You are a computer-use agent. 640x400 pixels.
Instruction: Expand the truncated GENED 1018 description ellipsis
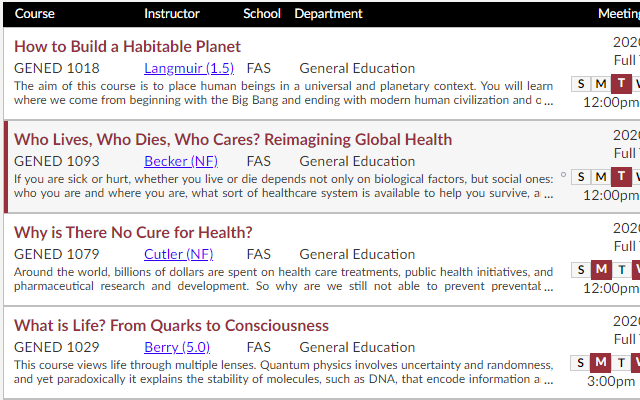click(x=549, y=102)
